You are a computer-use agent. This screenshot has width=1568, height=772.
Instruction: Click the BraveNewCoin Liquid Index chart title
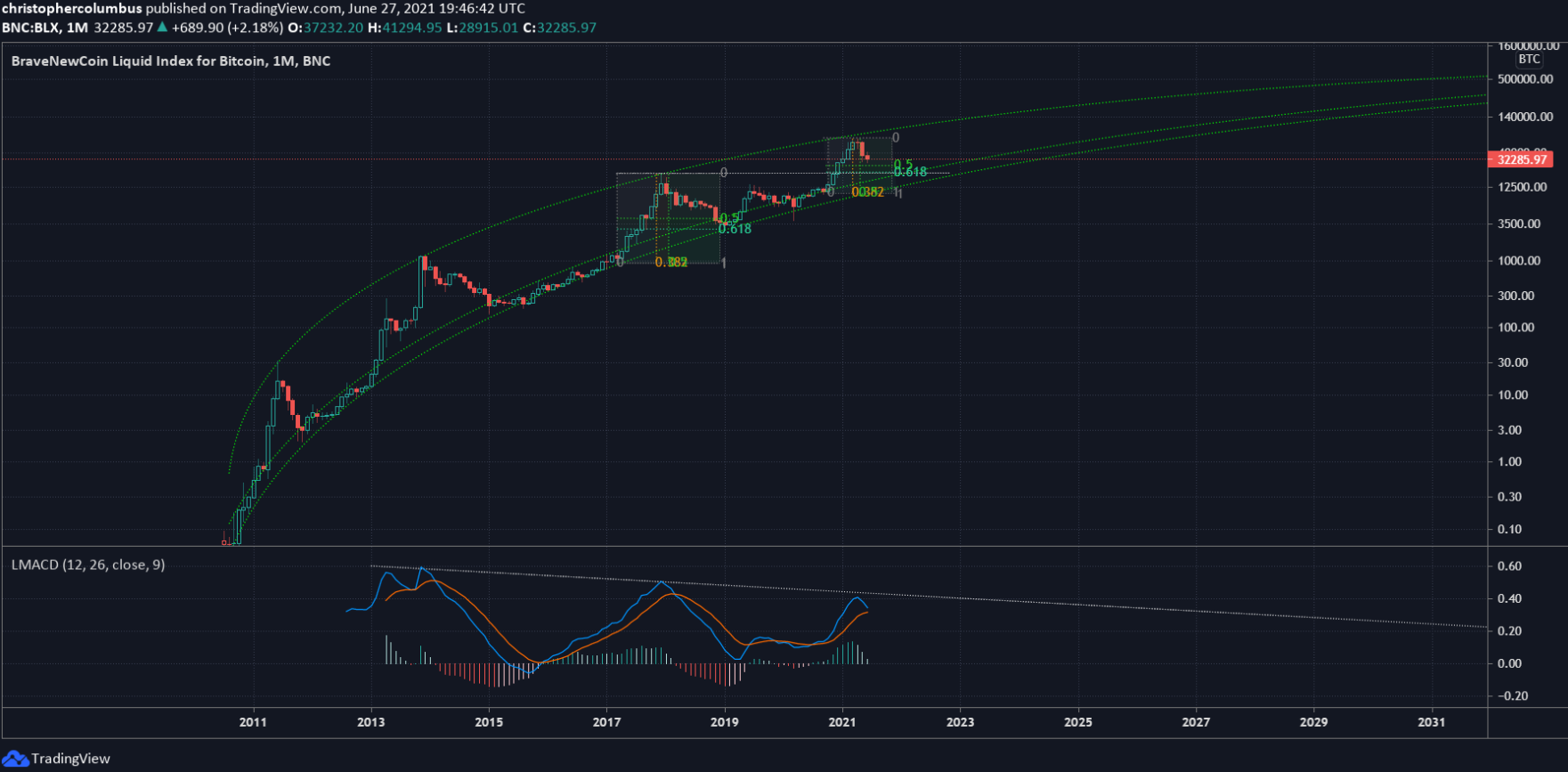(x=170, y=61)
